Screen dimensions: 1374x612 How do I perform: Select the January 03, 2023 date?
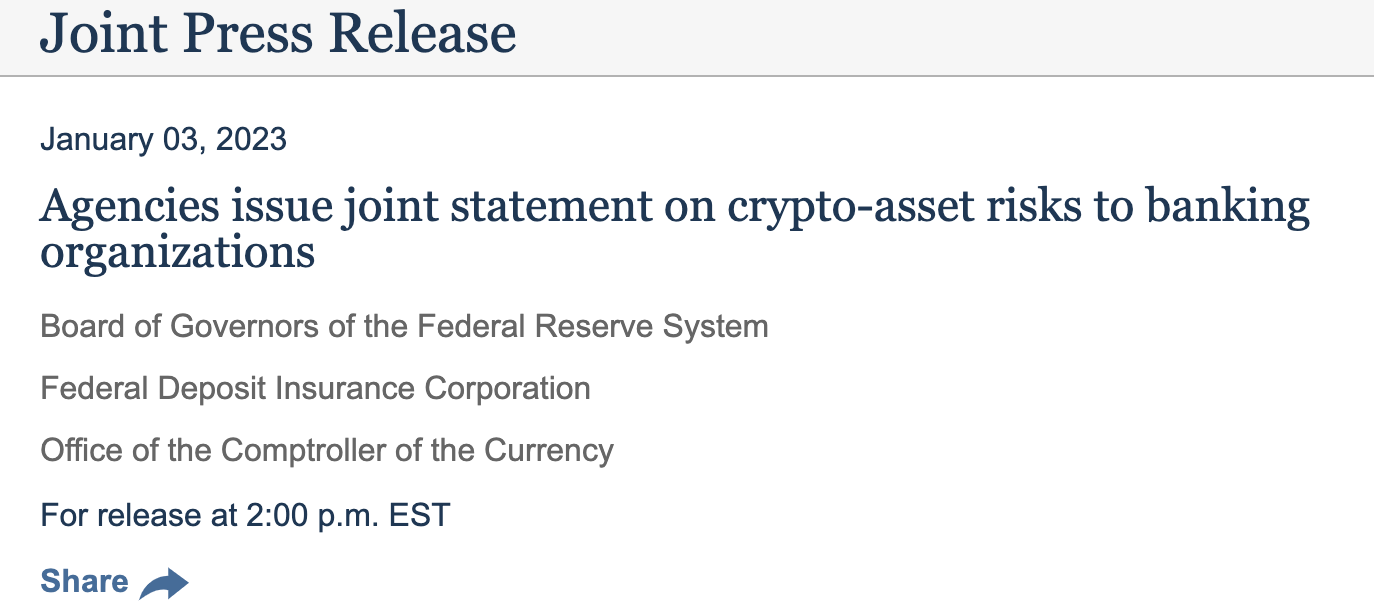coord(163,139)
